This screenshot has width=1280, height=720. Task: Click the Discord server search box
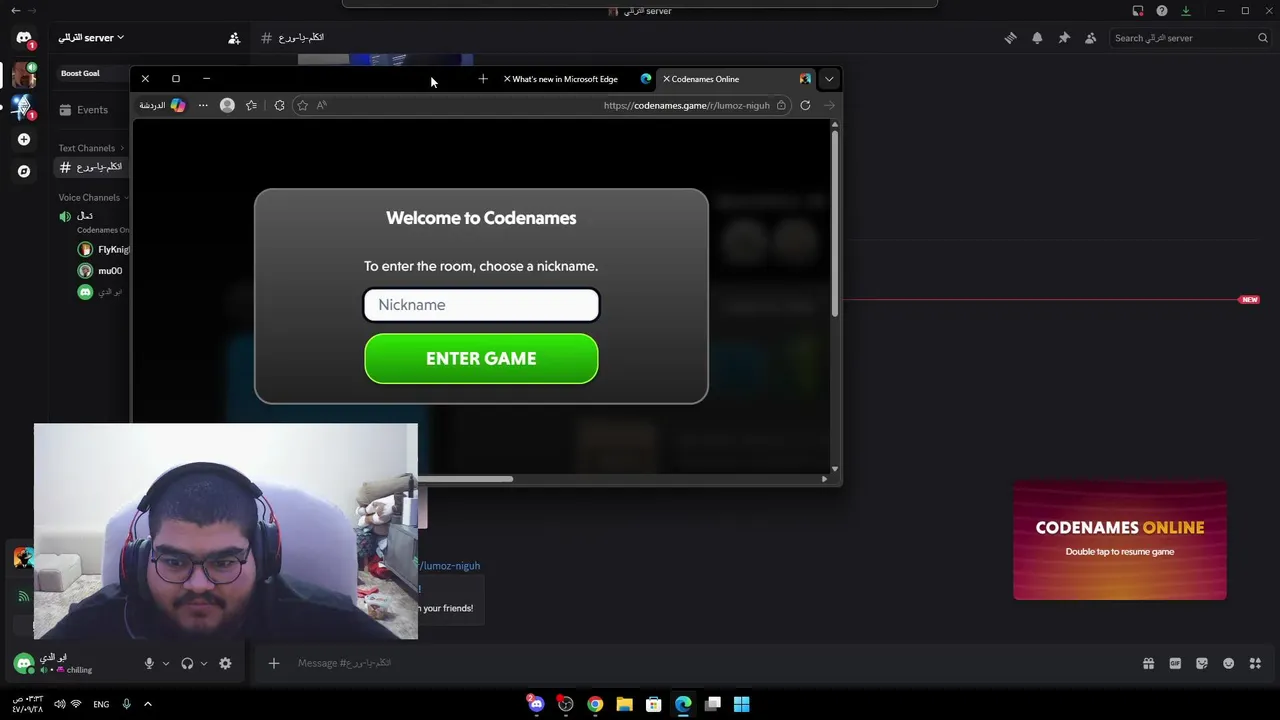(1190, 38)
